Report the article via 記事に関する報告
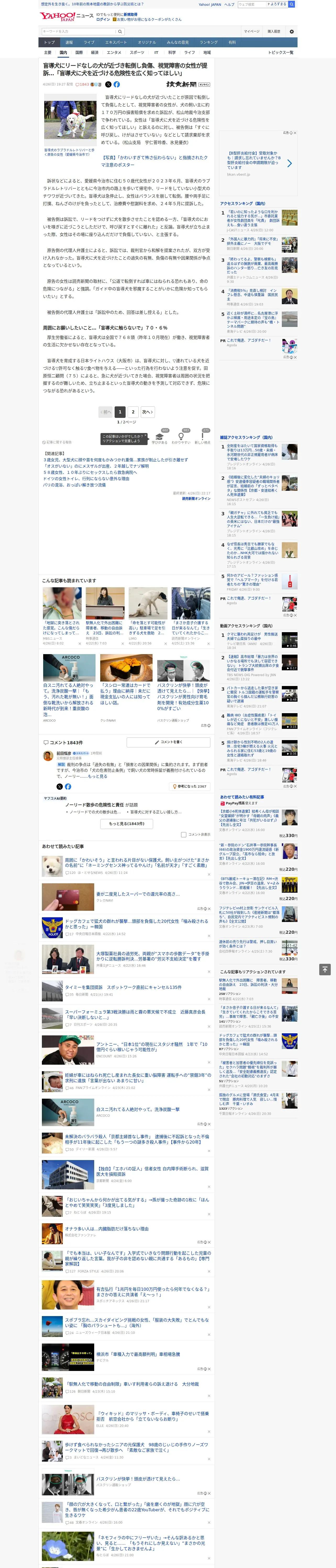Image resolution: width=336 pixels, height=1568 pixels. coord(57,442)
